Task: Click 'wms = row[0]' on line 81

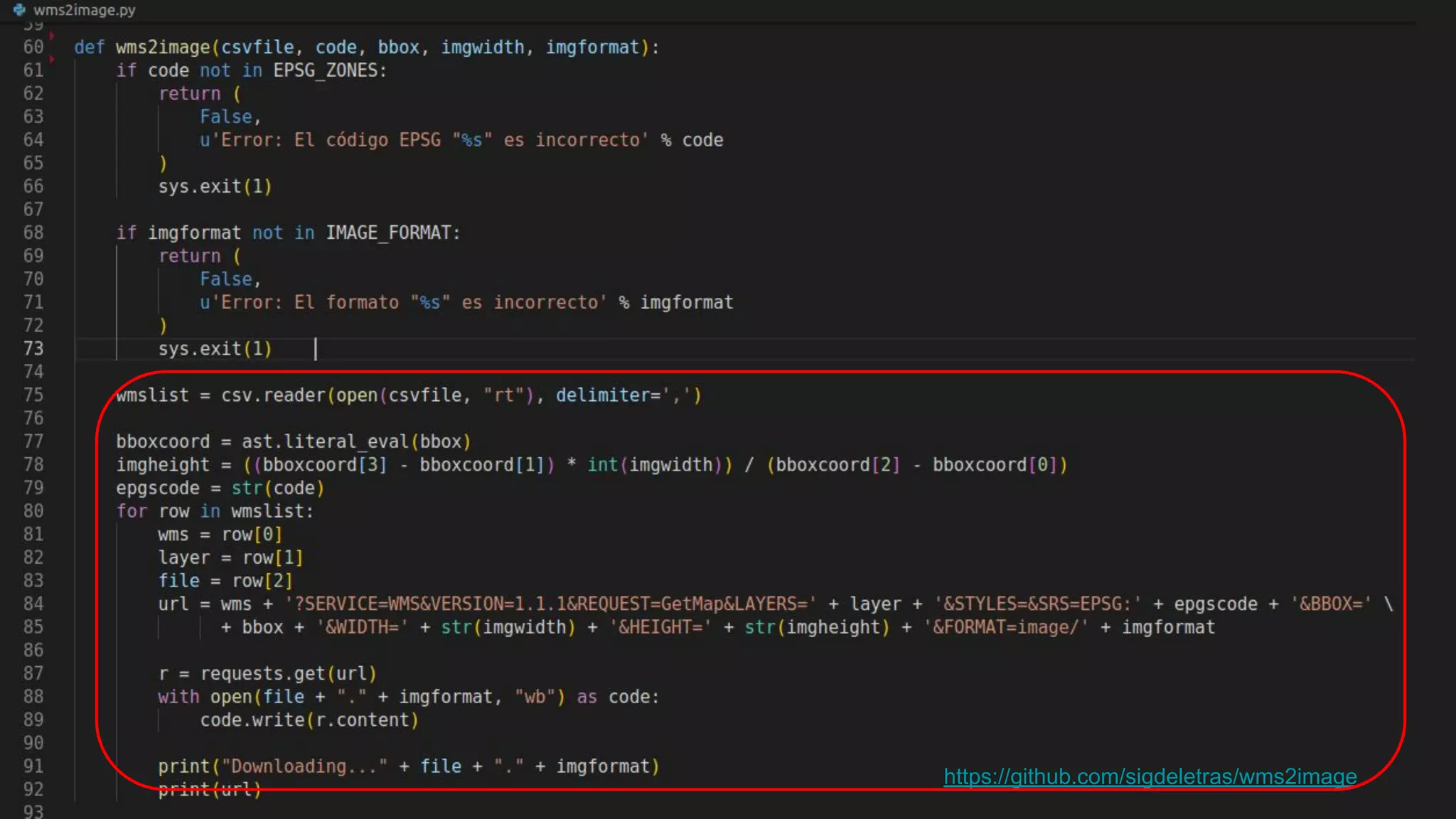Action: 220,534
